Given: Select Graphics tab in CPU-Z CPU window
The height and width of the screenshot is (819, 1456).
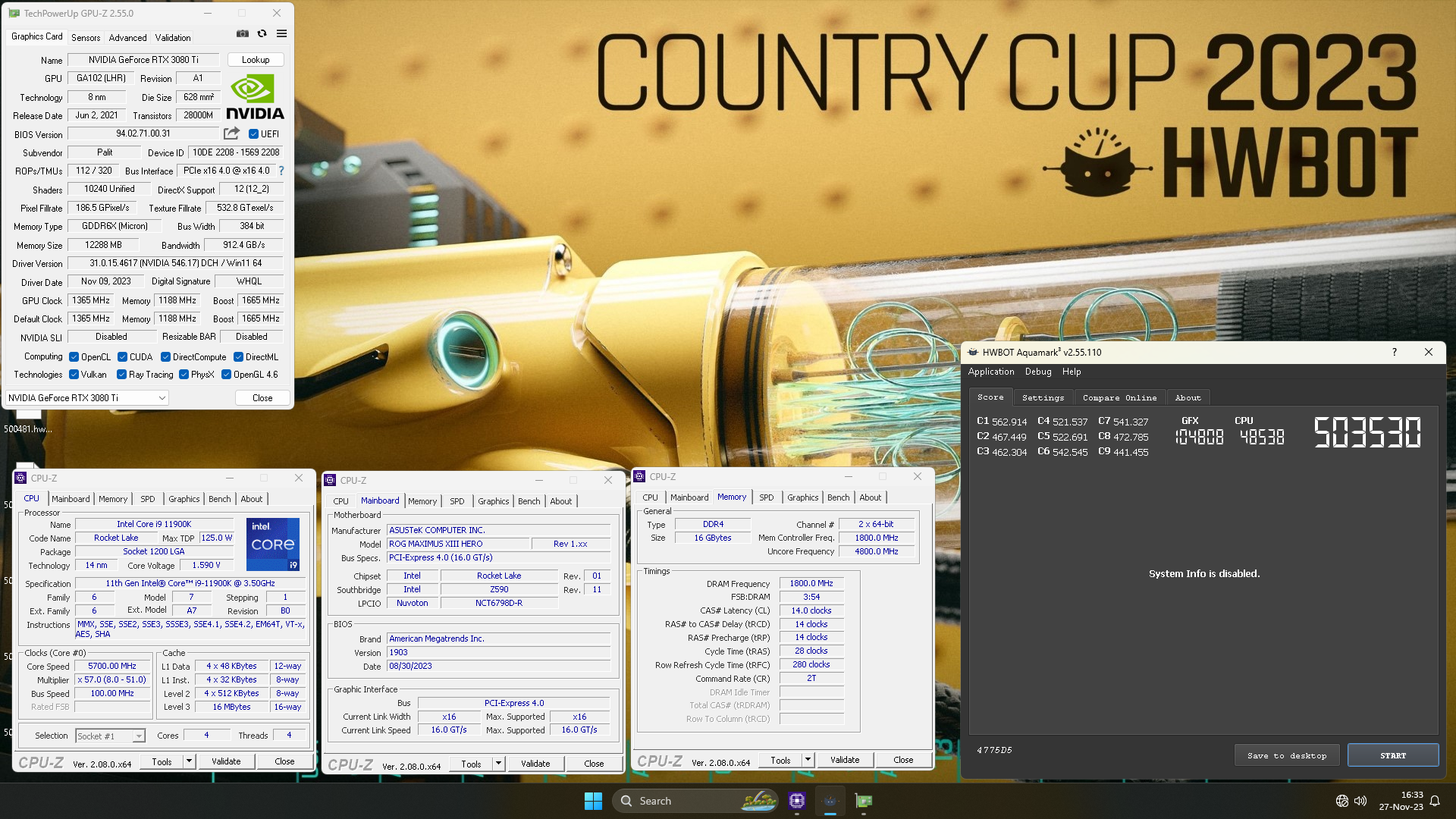Looking at the screenshot, I should click(x=184, y=499).
